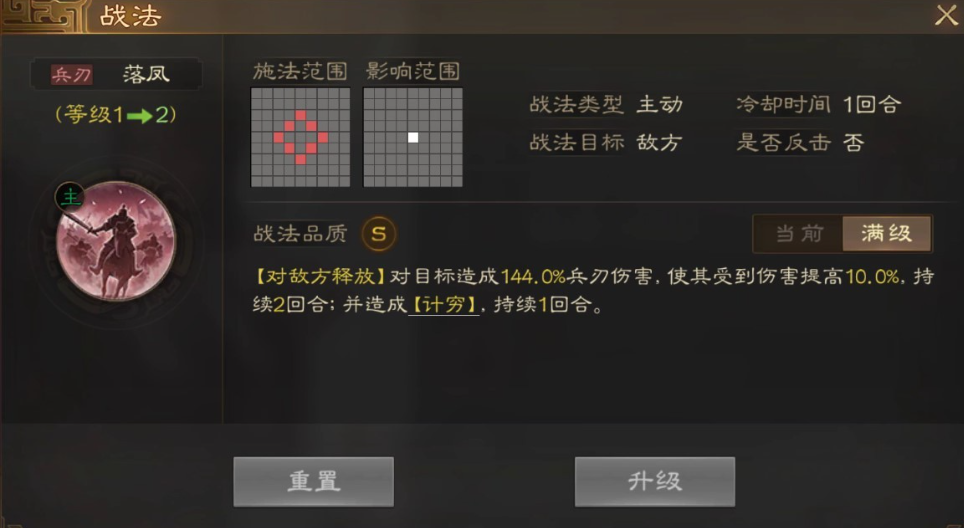964x528 pixels.
Task: Click the green 主 badge on portrait
Action: click(x=70, y=197)
